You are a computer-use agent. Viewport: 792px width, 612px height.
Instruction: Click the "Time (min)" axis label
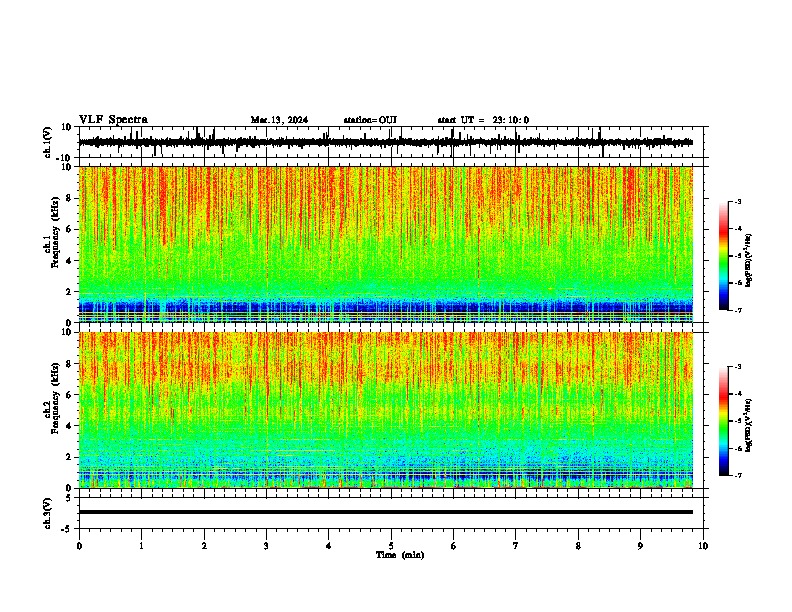(400, 555)
